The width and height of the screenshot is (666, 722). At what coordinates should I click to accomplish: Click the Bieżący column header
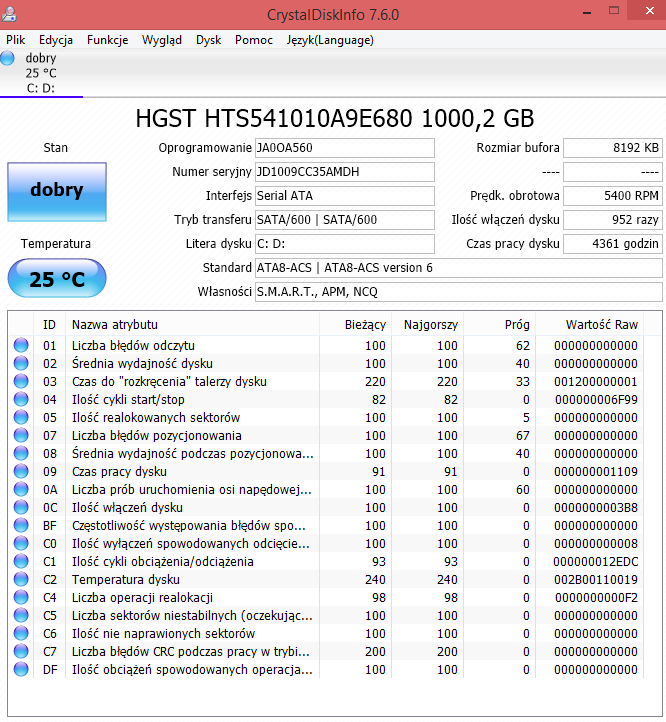click(355, 325)
